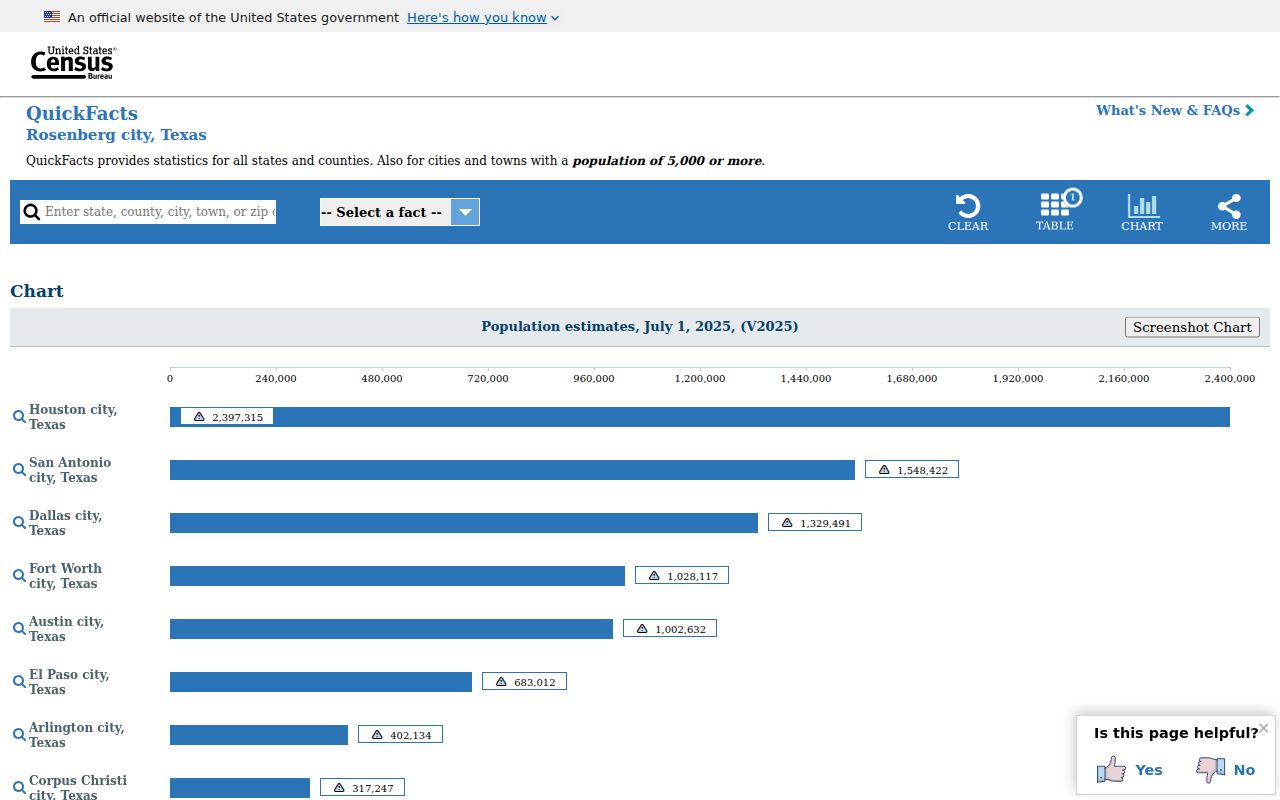This screenshot has width=1280, height=800.
Task: Click the United States Census Bureau logo
Action: 73,63
